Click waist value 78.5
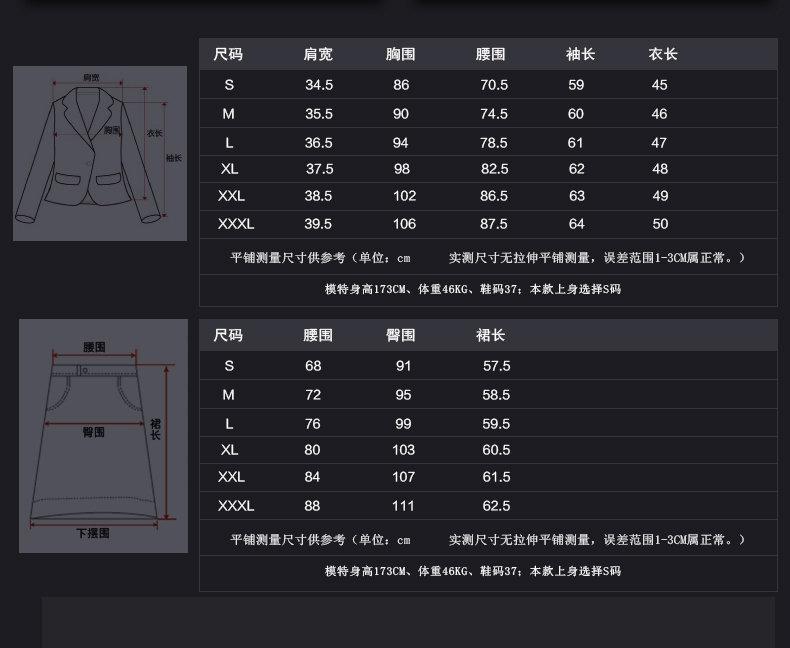This screenshot has height=648, width=790. (x=493, y=143)
